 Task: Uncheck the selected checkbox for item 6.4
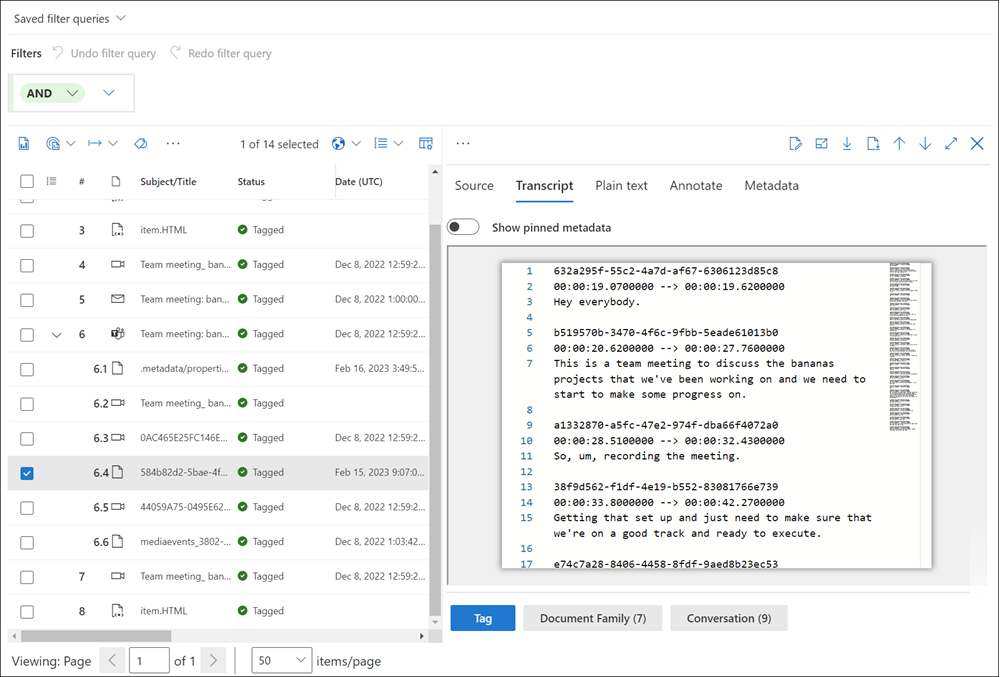(26, 472)
